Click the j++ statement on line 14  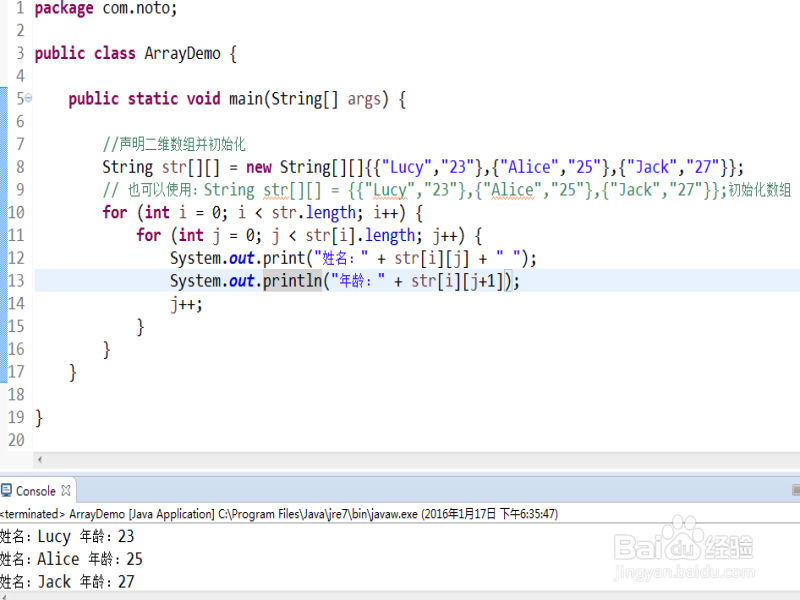(x=185, y=304)
